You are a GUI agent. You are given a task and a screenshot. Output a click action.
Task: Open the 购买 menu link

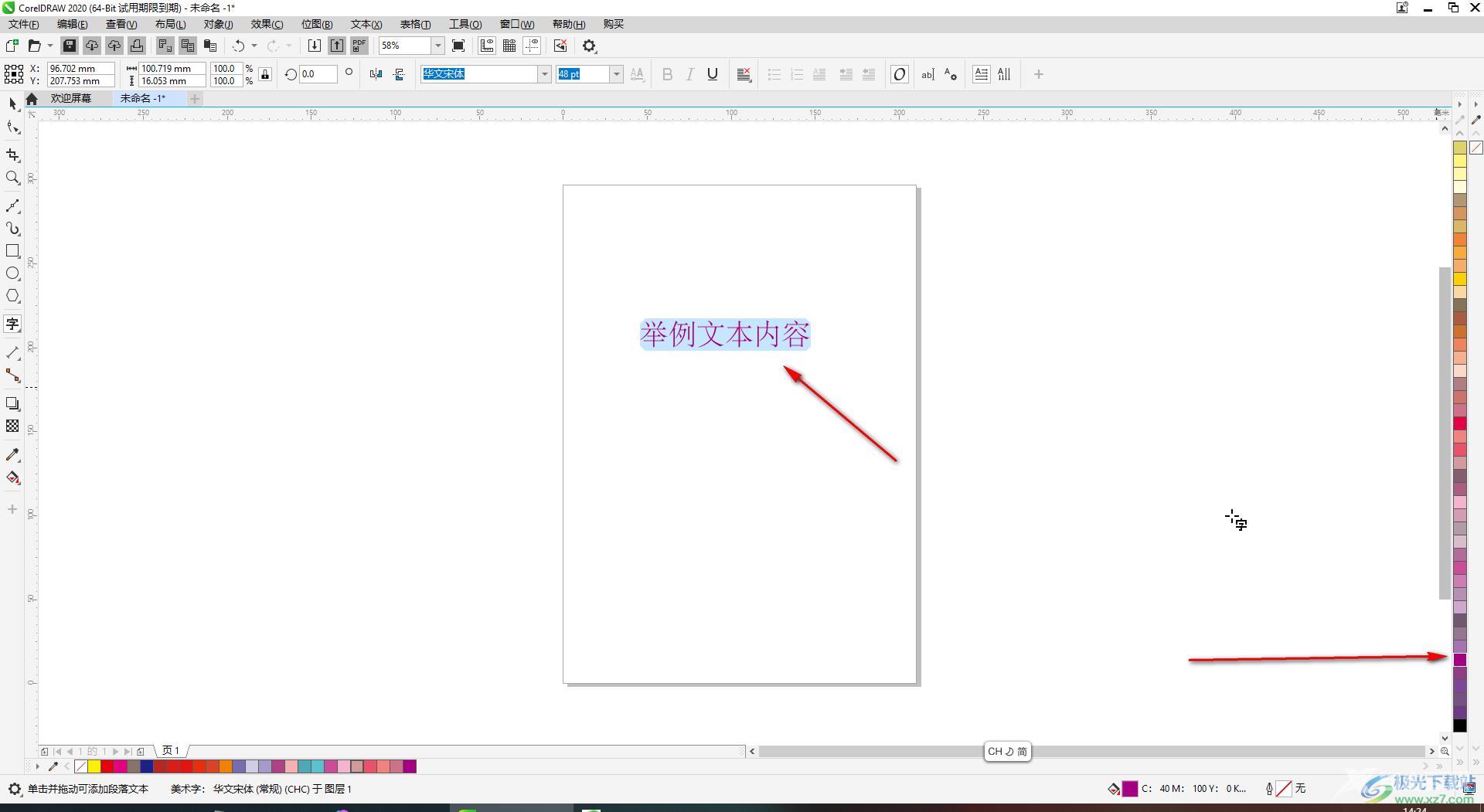[614, 24]
